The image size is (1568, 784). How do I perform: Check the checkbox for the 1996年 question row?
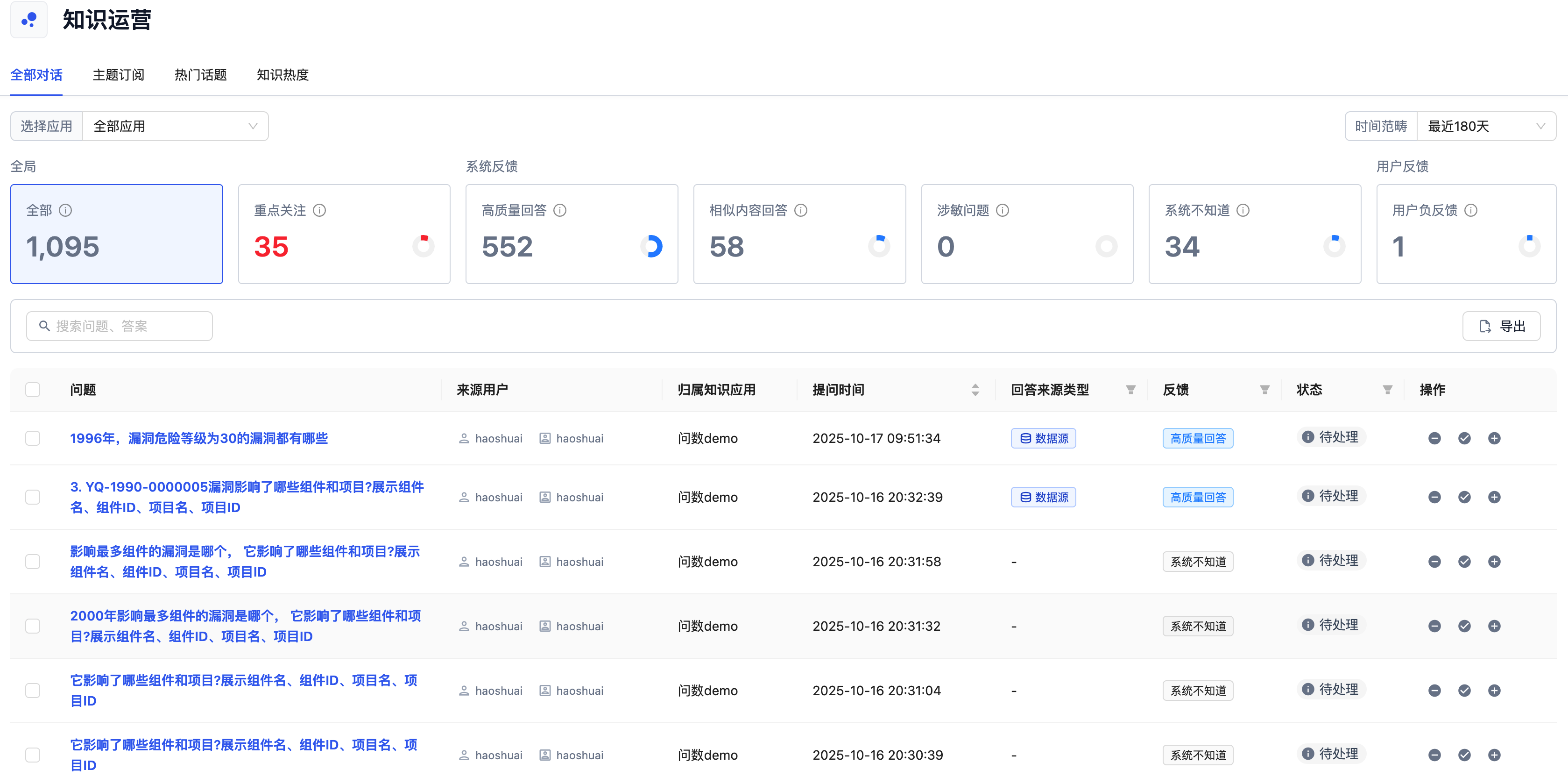(x=33, y=438)
